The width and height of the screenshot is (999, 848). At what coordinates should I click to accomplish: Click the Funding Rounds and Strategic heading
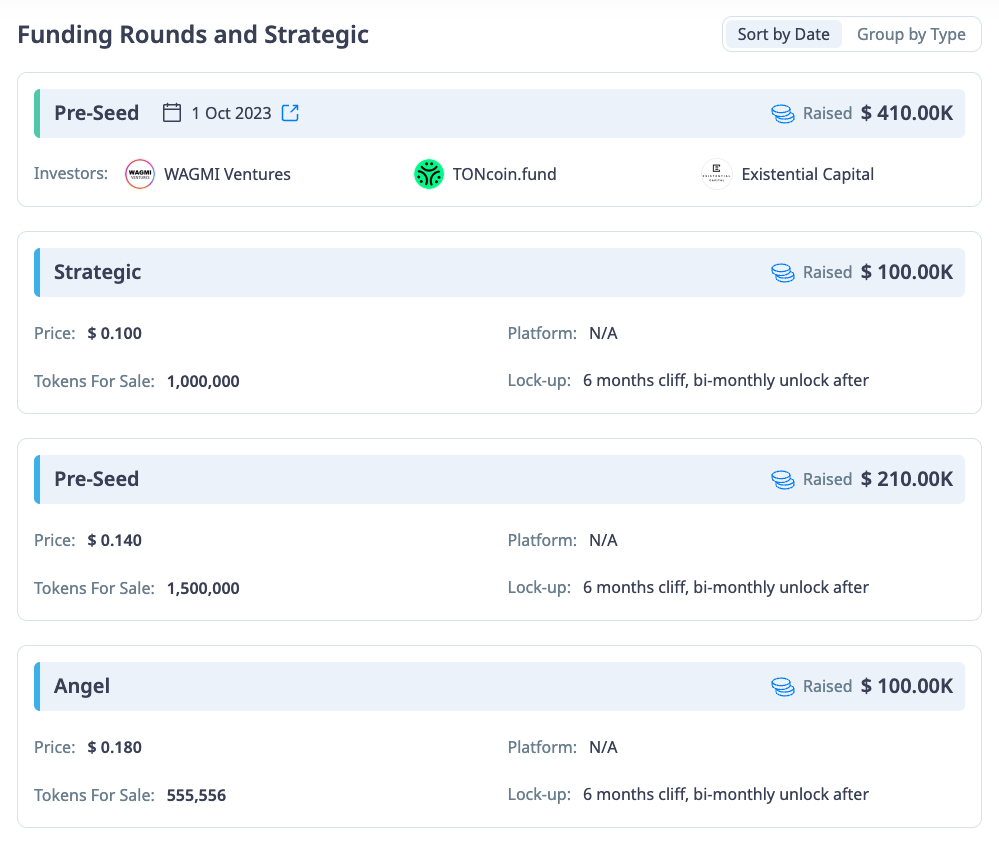(x=193, y=34)
